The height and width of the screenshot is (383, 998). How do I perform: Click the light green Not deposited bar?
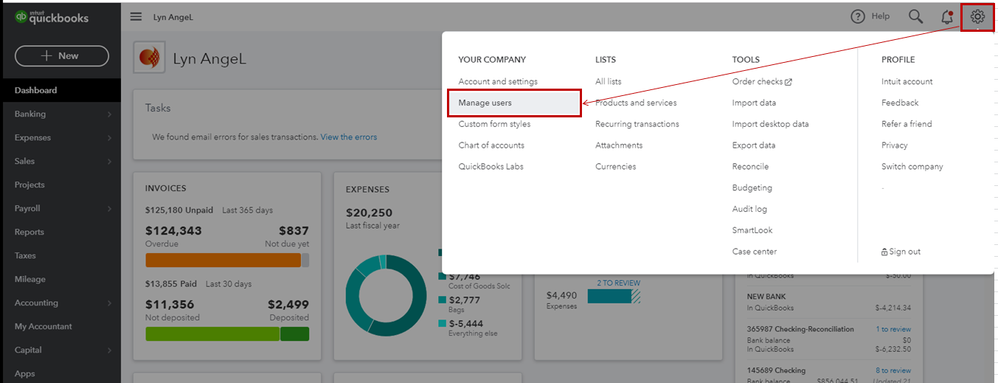(x=213, y=334)
